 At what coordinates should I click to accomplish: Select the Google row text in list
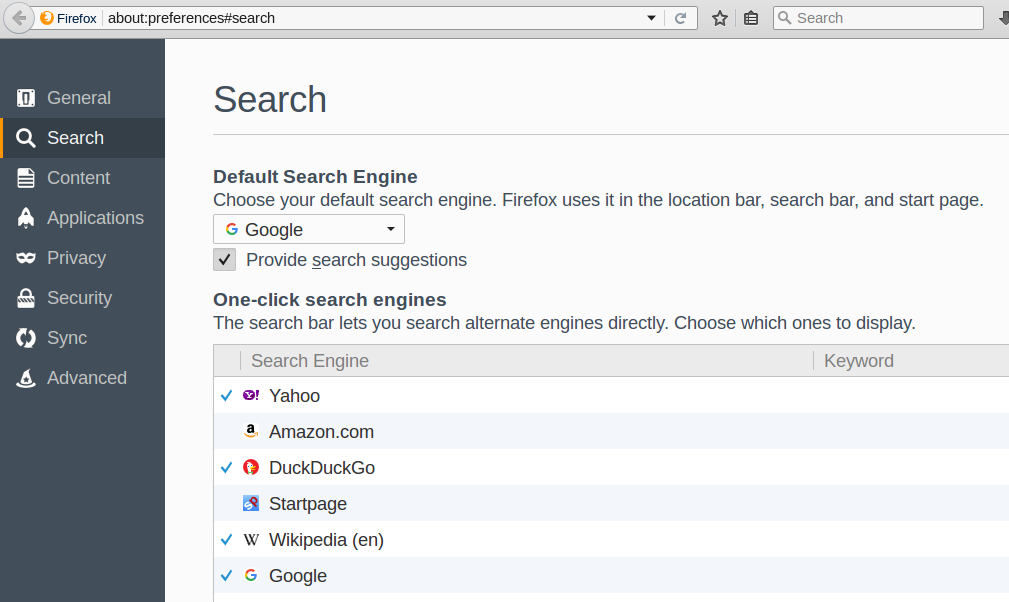pyautogui.click(x=298, y=576)
